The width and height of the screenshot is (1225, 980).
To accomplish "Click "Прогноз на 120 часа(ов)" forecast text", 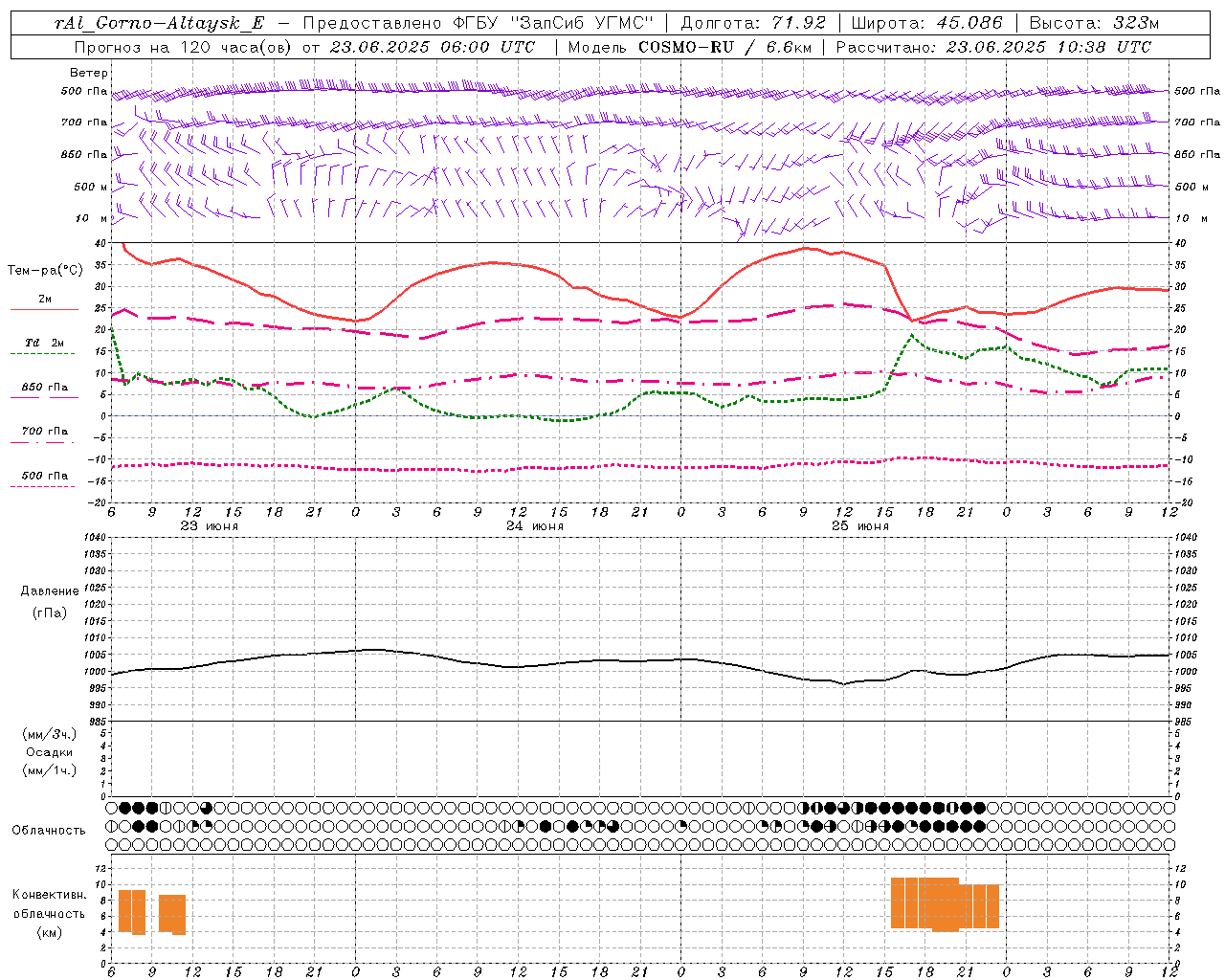I will tap(185, 47).
